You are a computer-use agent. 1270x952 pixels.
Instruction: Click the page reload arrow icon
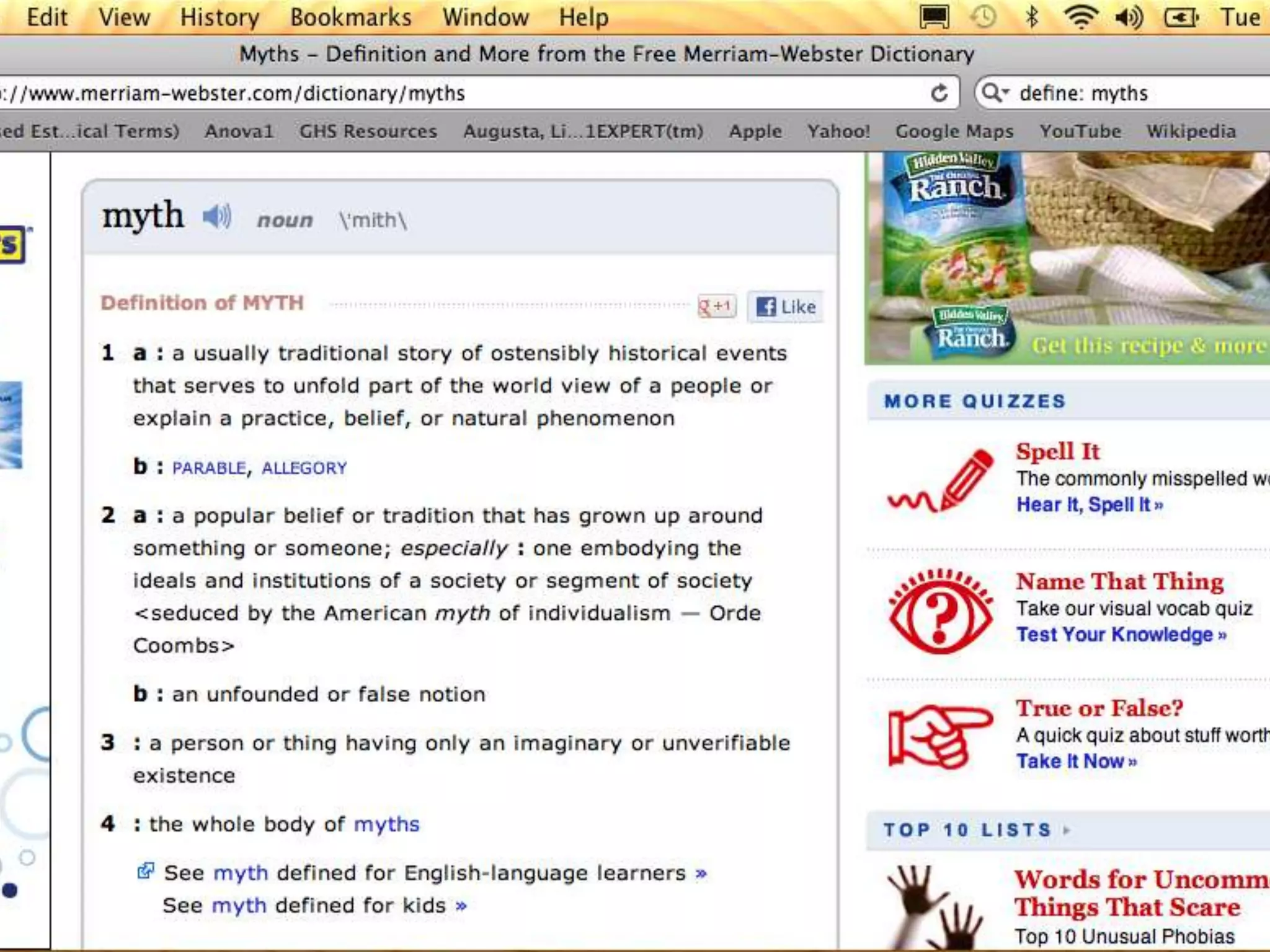click(939, 94)
